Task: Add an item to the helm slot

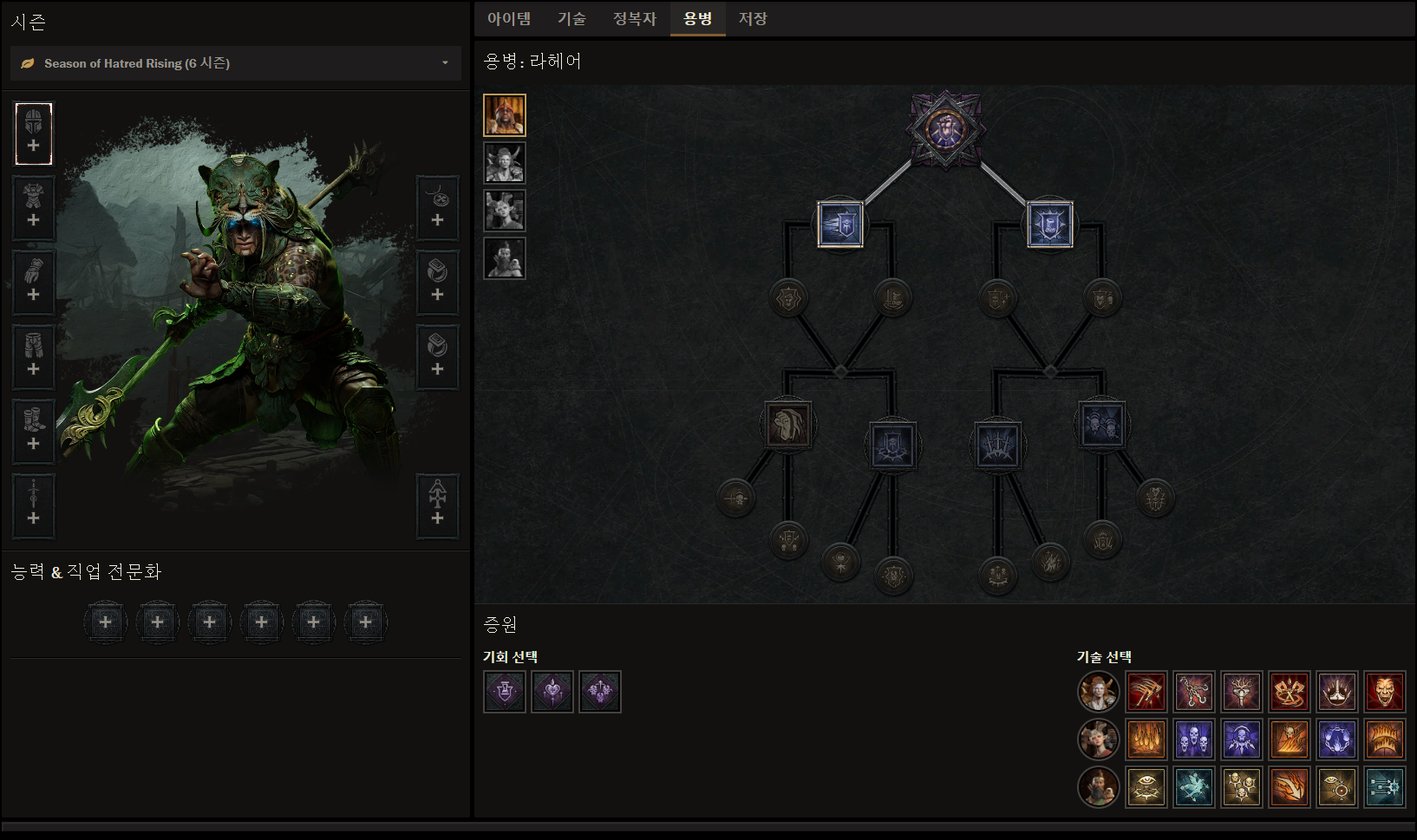Action: coord(34,133)
